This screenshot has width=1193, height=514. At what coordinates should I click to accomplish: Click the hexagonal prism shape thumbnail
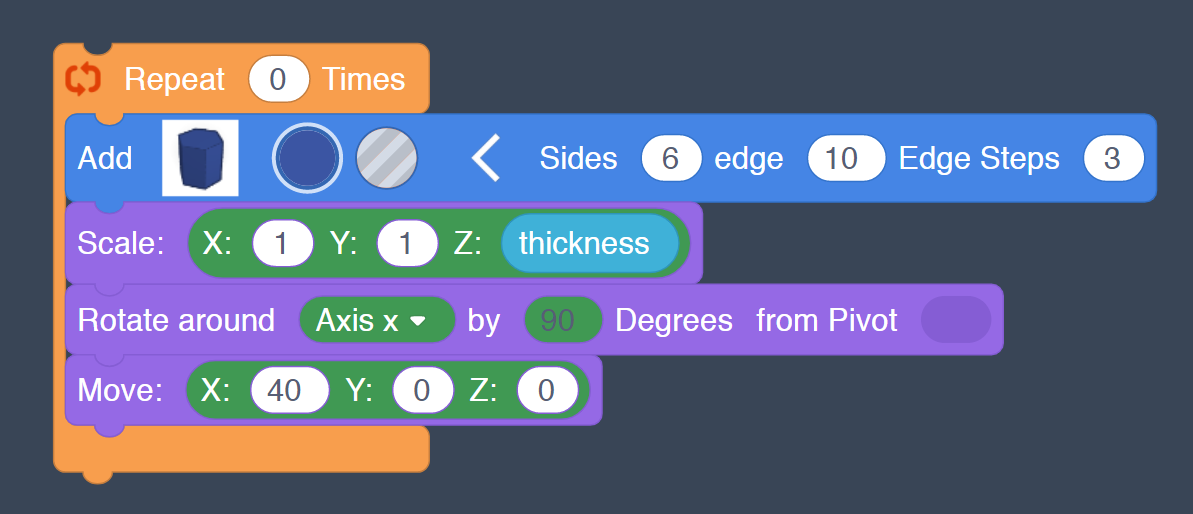(x=200, y=158)
